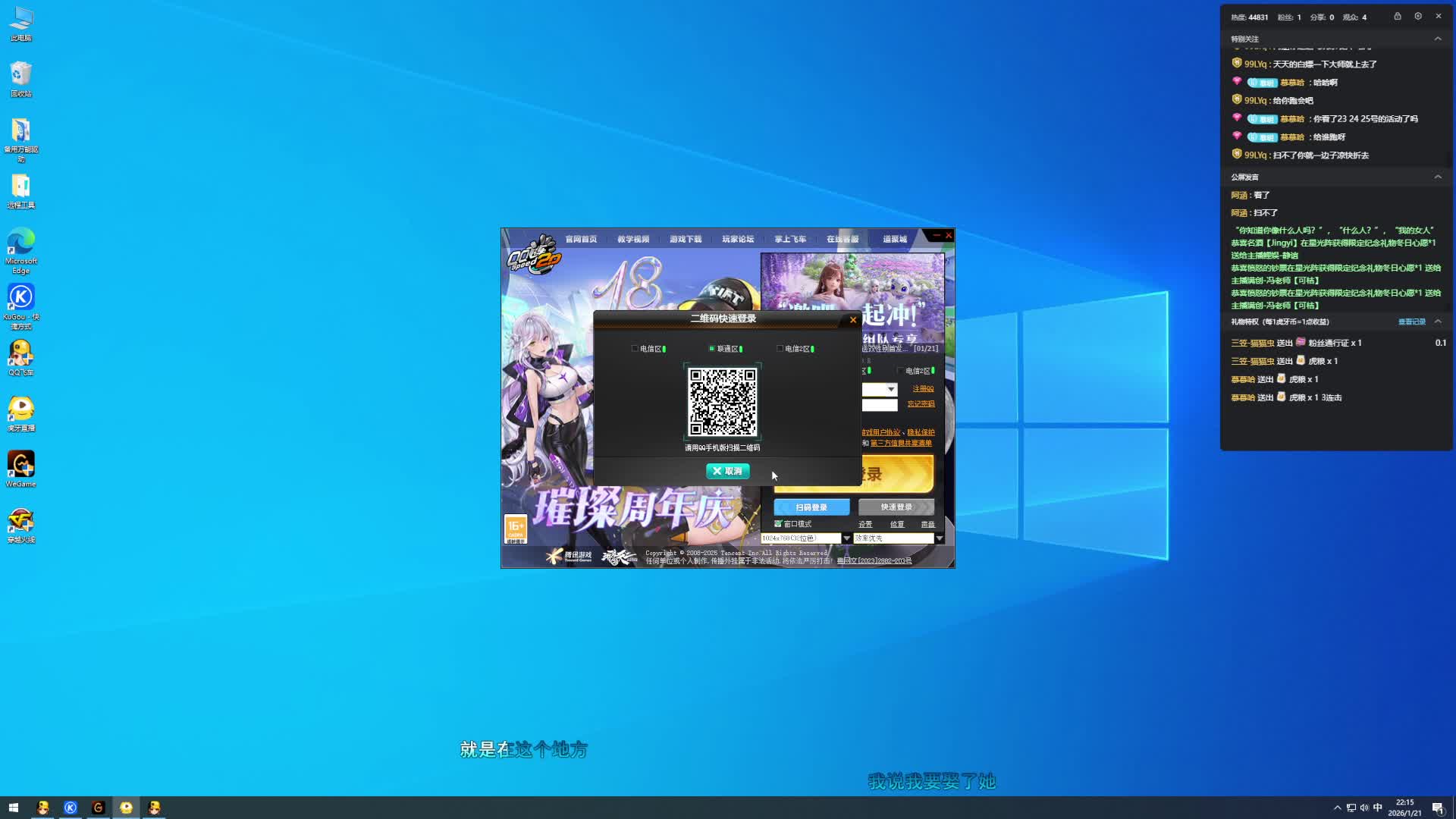This screenshot has width=1456, height=819.
Task: Open KuGou music desktop shortcut
Action: click(x=20, y=298)
